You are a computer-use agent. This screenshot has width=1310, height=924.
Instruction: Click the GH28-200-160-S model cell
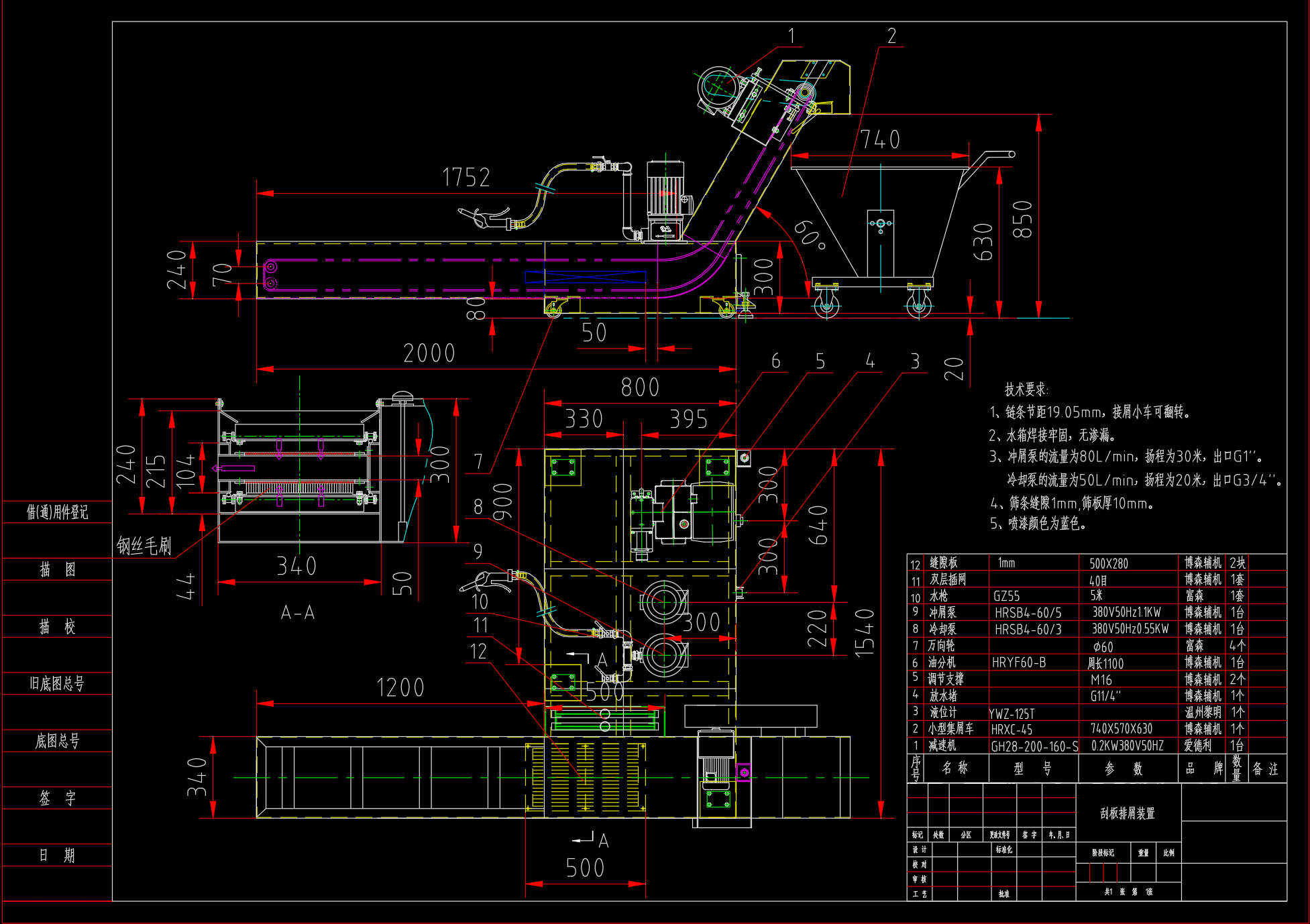pyautogui.click(x=1034, y=746)
